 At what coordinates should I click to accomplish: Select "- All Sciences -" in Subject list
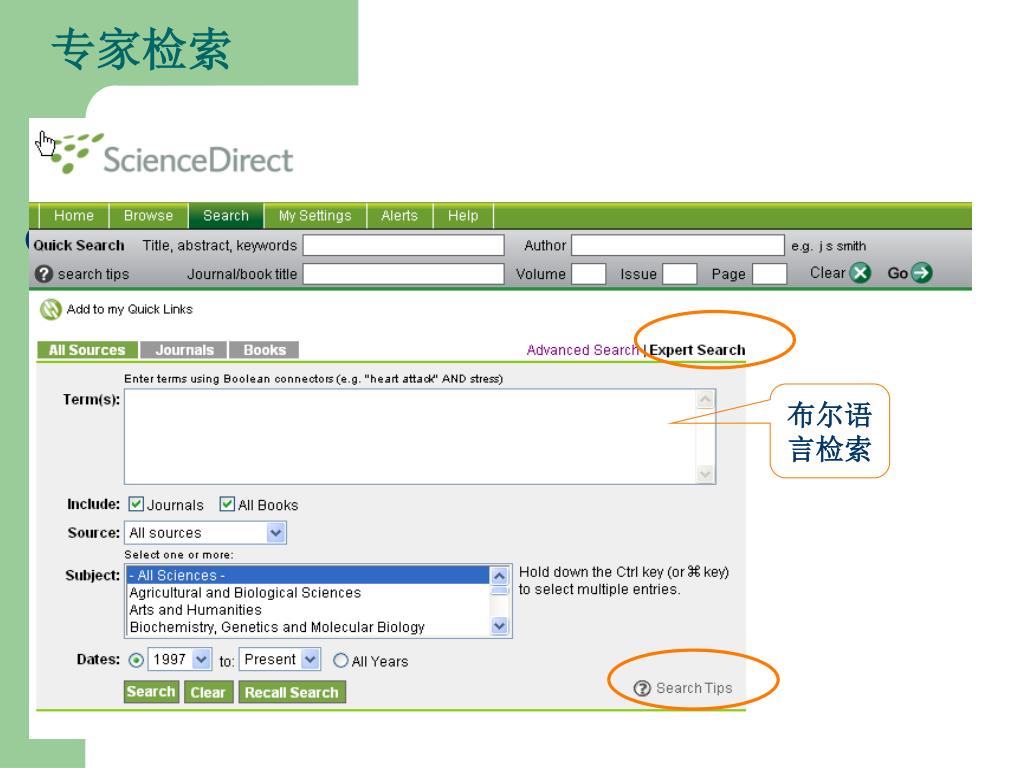pos(308,575)
